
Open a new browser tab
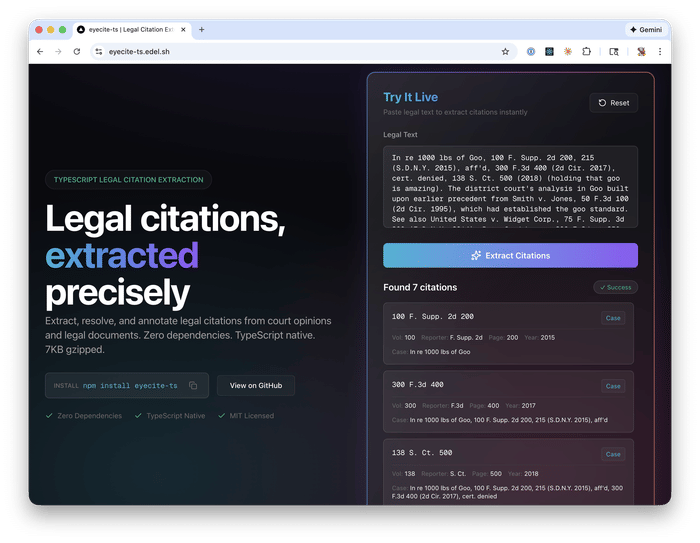coord(201,30)
